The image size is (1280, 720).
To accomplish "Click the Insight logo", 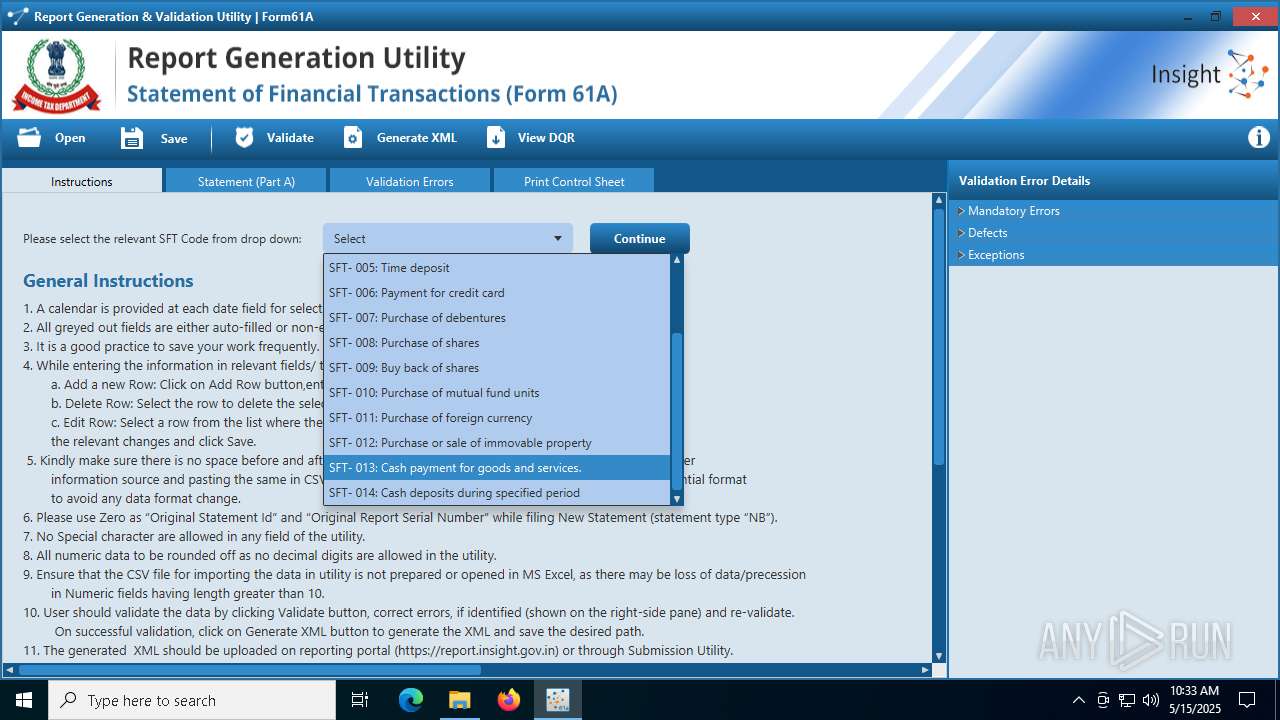I will (1209, 75).
